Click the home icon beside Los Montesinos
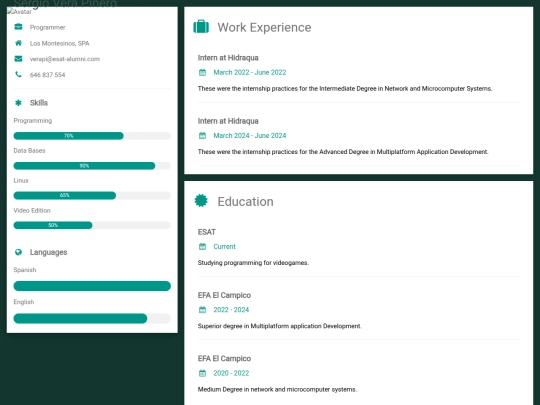The width and height of the screenshot is (540, 405). pos(18,43)
